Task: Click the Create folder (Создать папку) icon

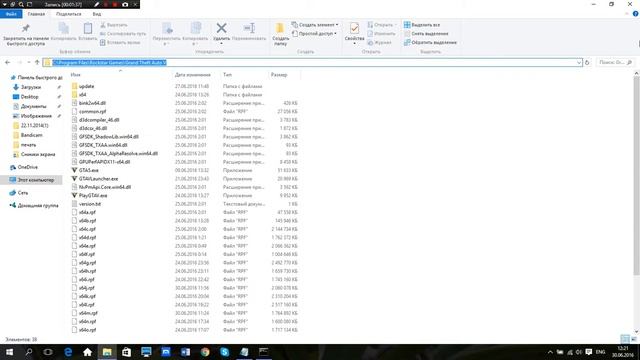Action: [280, 28]
